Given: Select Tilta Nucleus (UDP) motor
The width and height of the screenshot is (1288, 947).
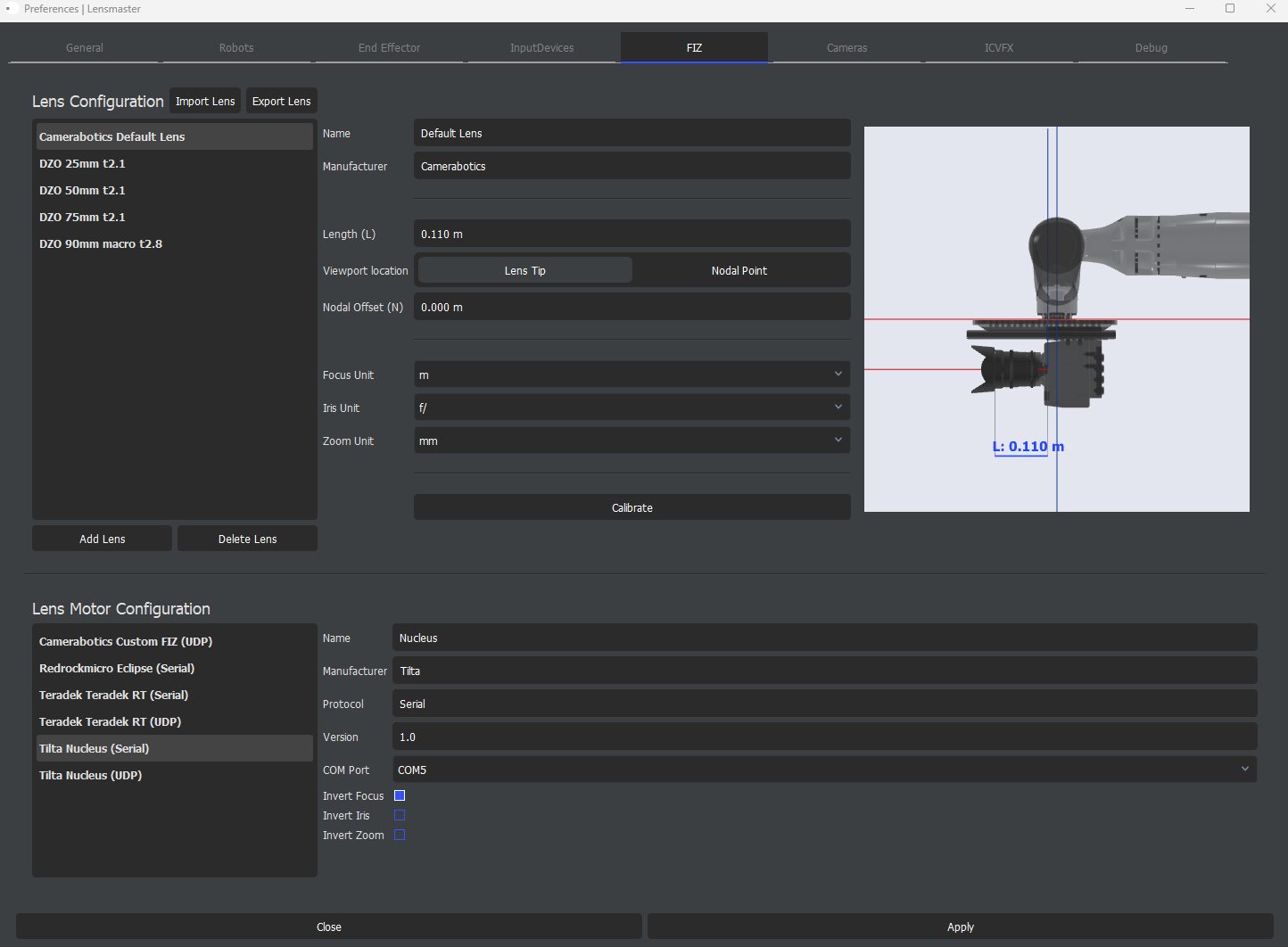Looking at the screenshot, I should pyautogui.click(x=175, y=775).
